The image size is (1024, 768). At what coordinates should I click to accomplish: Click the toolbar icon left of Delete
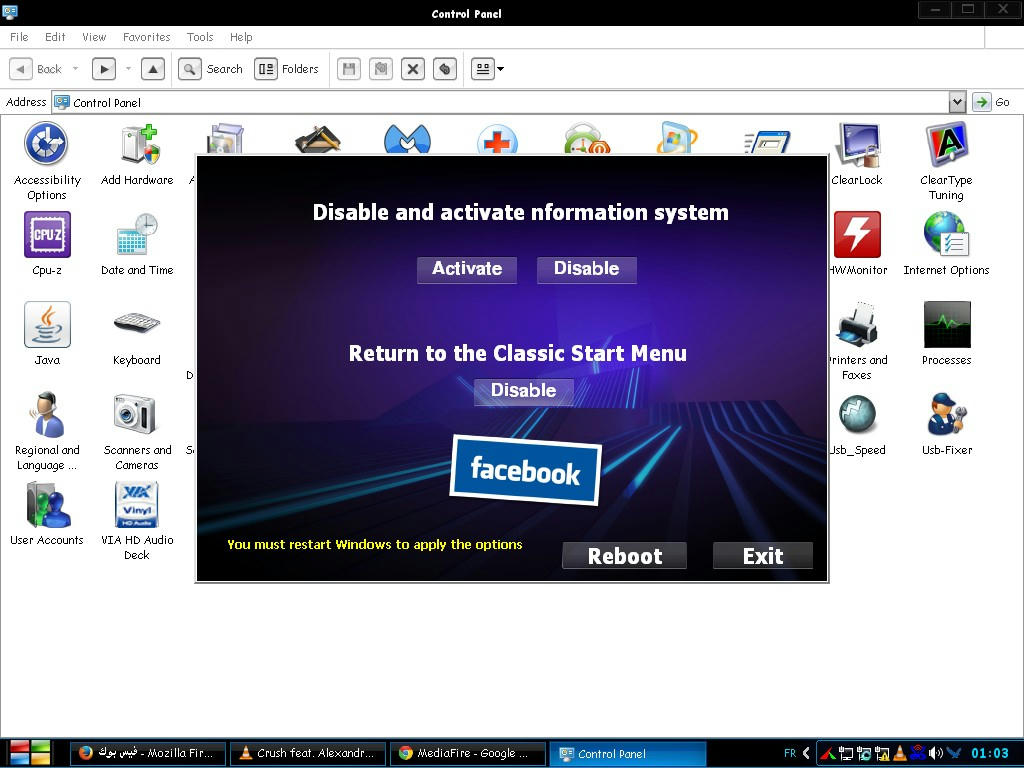(x=381, y=69)
